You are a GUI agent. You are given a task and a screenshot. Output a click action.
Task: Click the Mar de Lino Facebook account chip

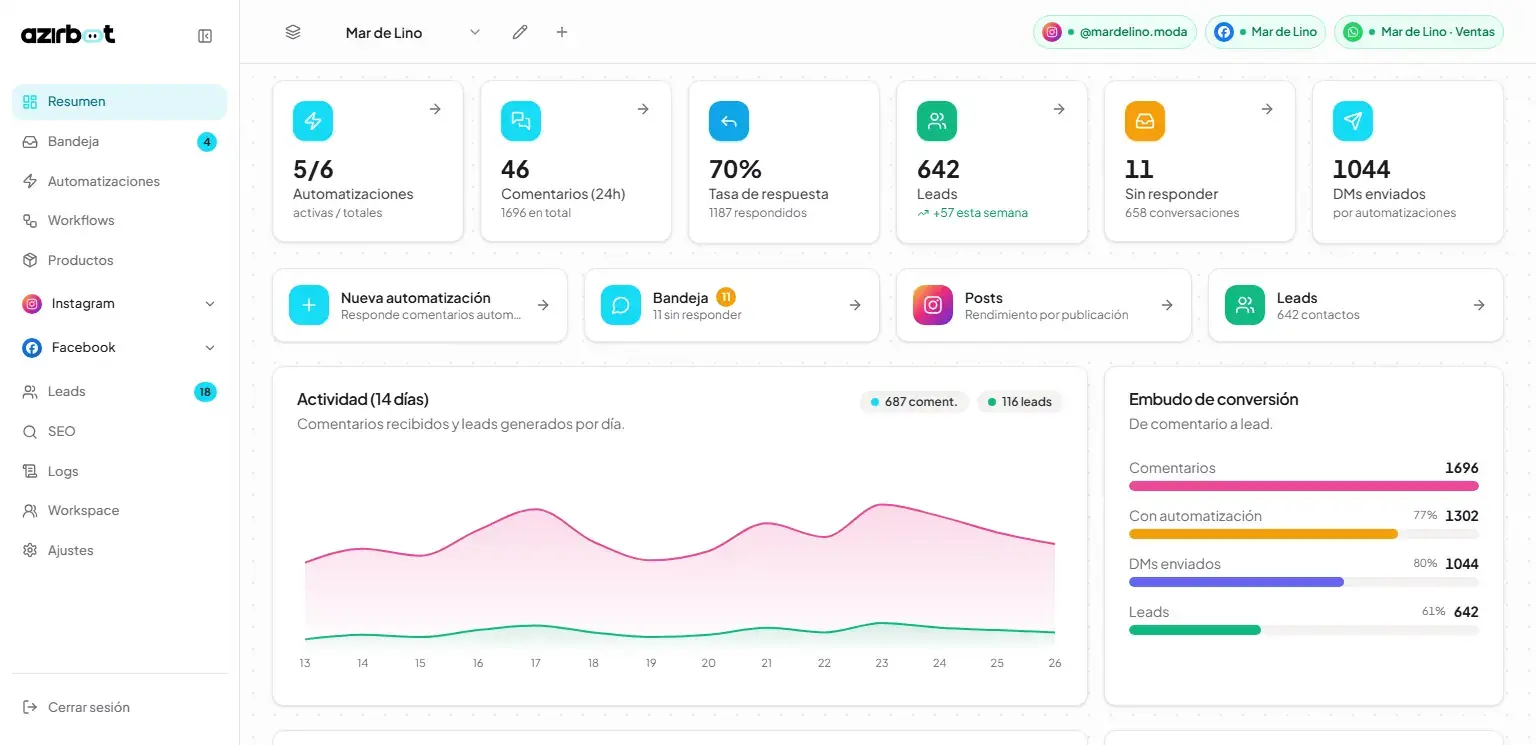click(x=1265, y=32)
